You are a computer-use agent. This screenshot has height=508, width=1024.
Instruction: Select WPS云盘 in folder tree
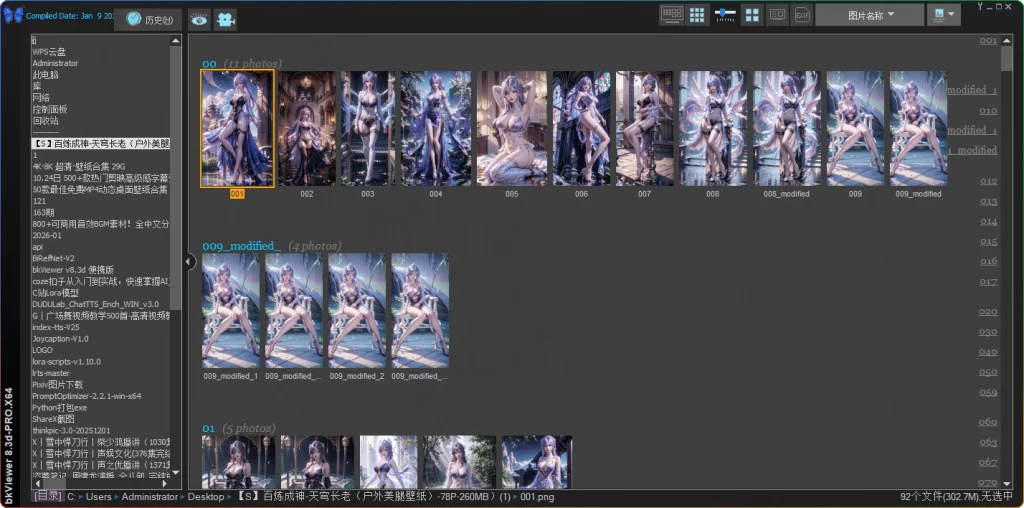point(49,52)
